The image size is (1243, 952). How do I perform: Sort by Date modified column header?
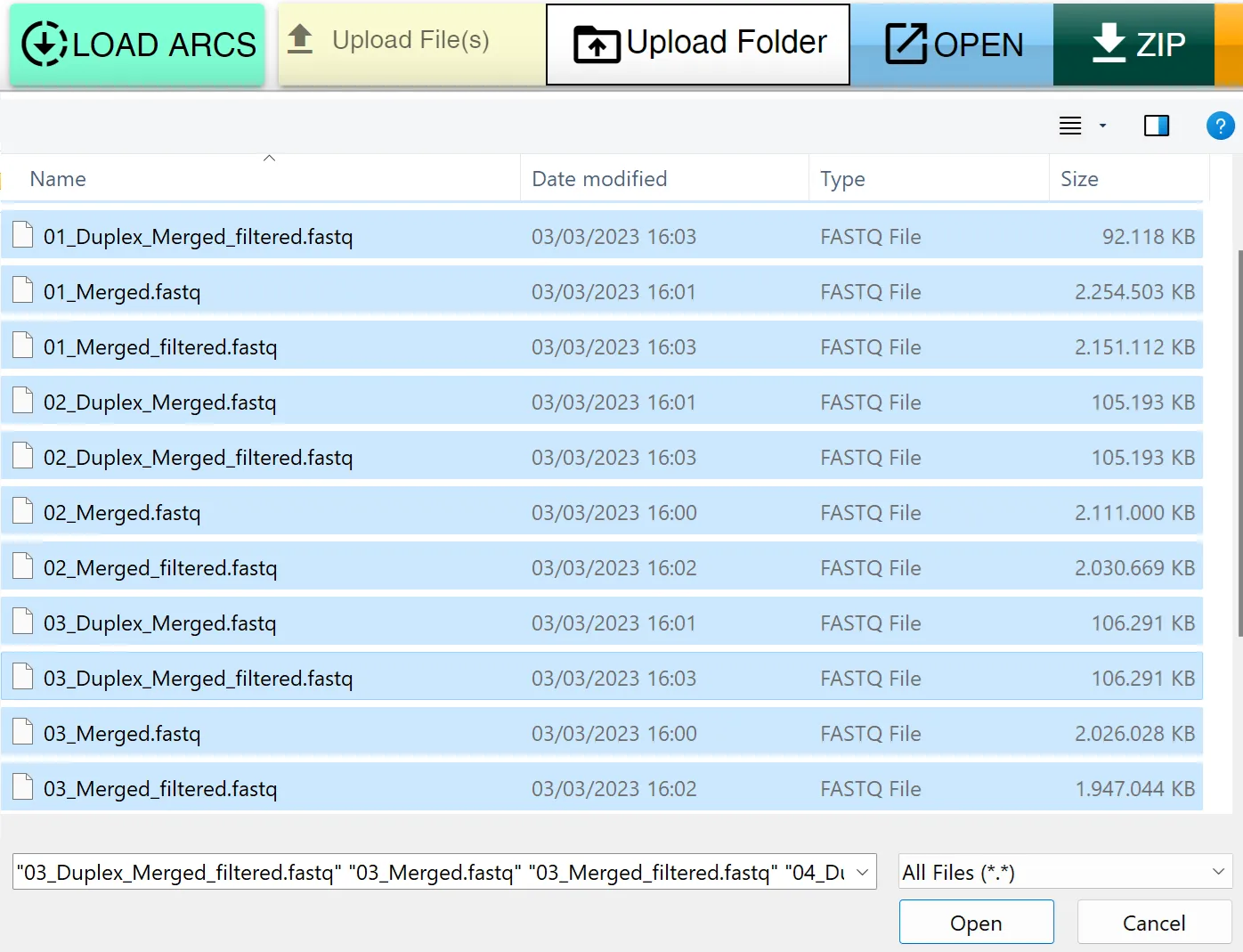tap(598, 179)
